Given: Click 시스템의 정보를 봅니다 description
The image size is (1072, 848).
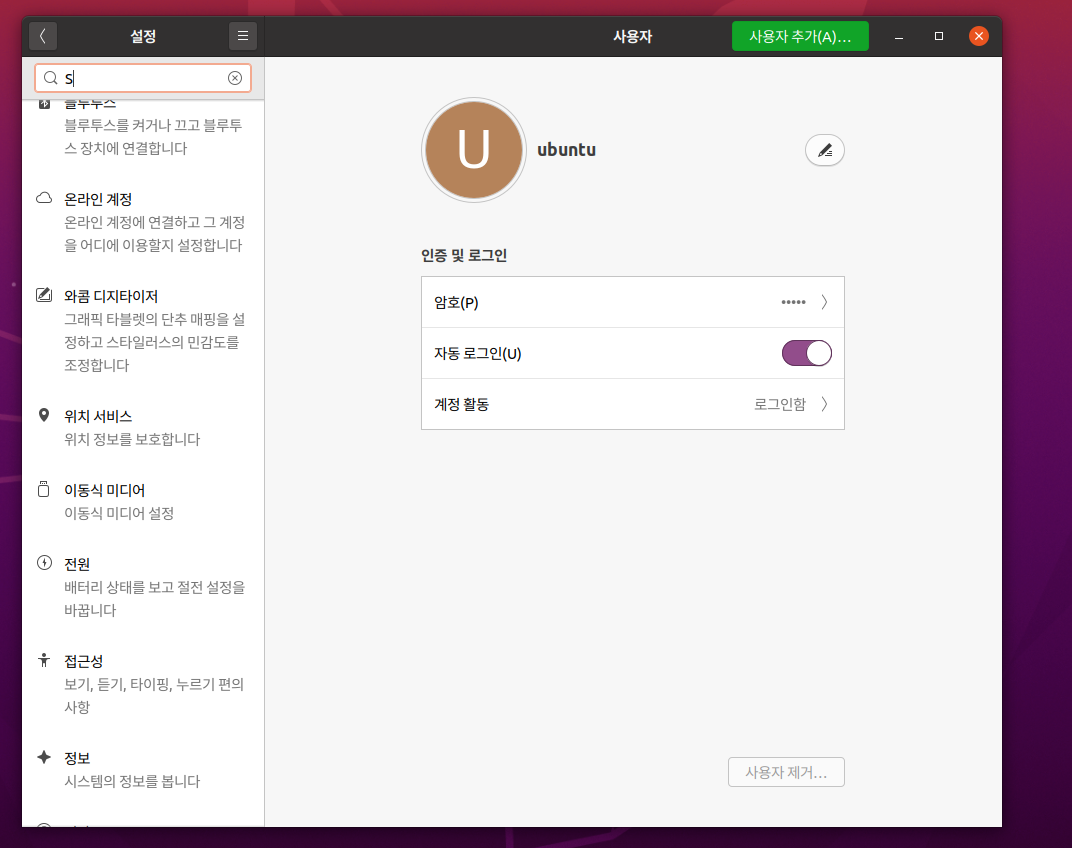Looking at the screenshot, I should (132, 781).
